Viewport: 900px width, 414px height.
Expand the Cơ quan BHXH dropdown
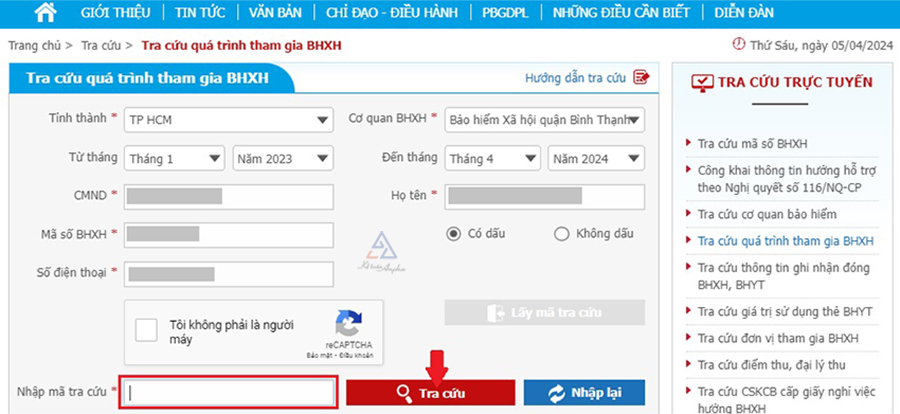[543, 120]
